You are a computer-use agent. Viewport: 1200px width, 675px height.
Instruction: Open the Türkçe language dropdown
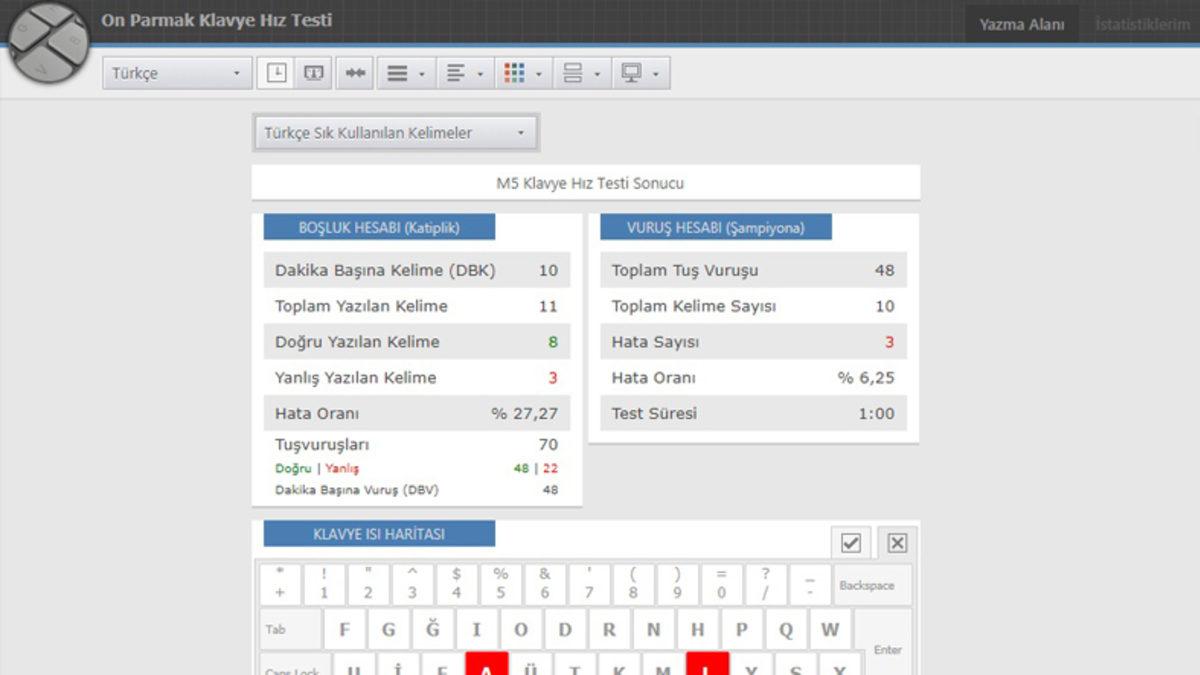(x=177, y=73)
